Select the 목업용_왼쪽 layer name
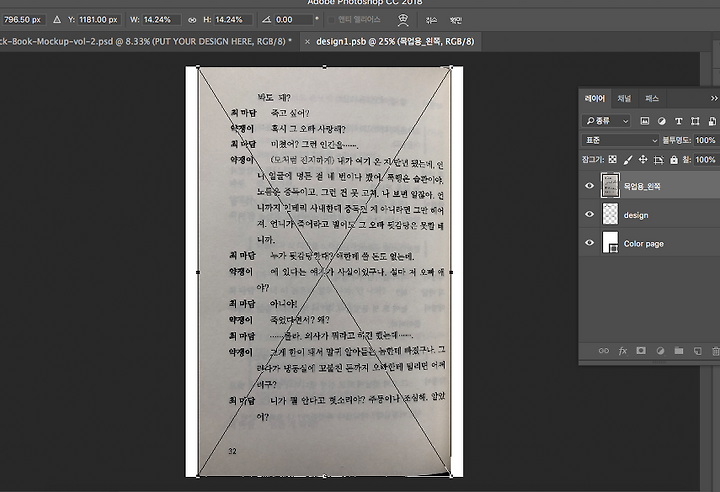 point(642,186)
